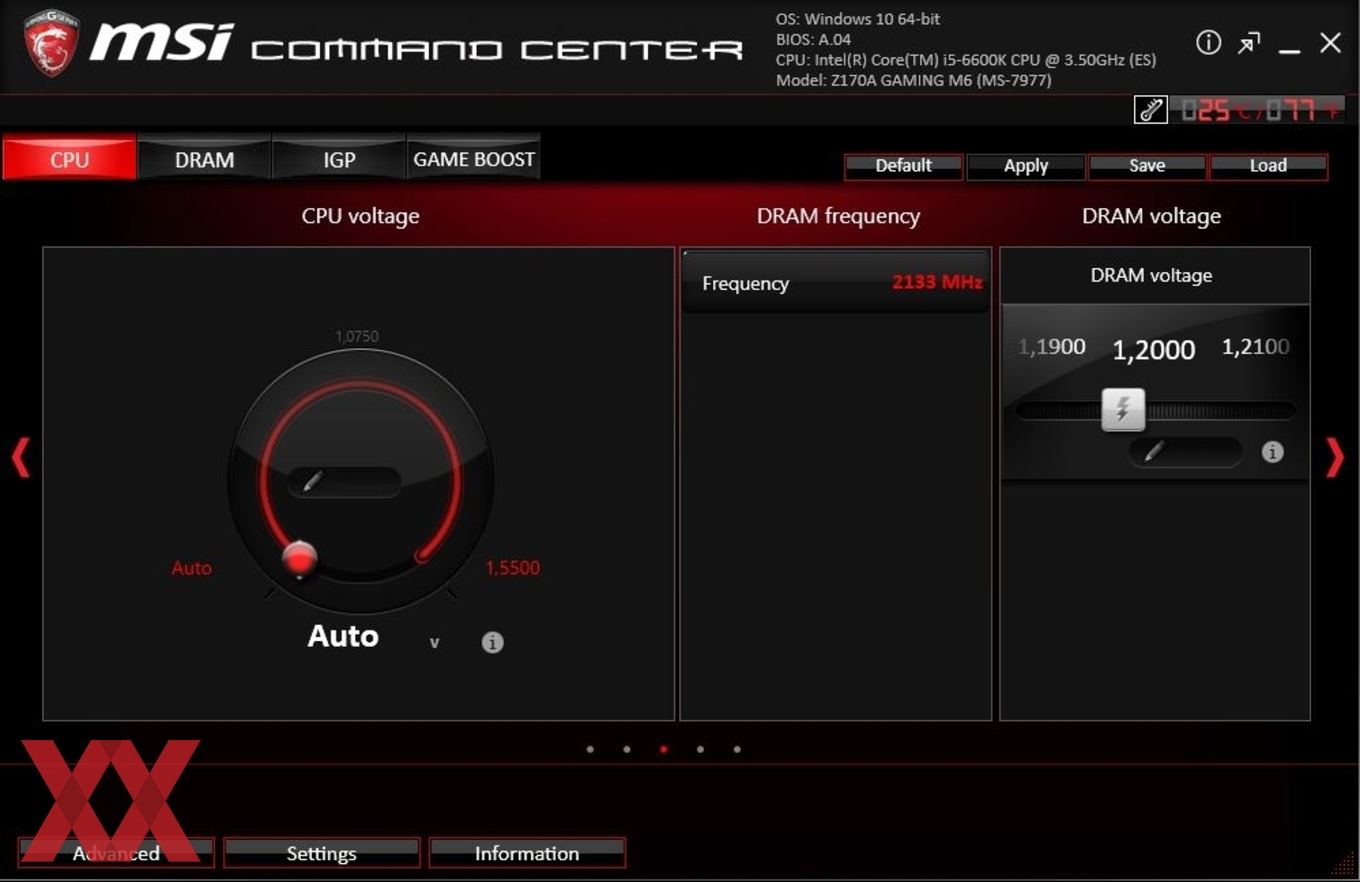Click the info icon in DRAM voltage panel
The height and width of the screenshot is (882, 1360).
coord(1272,452)
